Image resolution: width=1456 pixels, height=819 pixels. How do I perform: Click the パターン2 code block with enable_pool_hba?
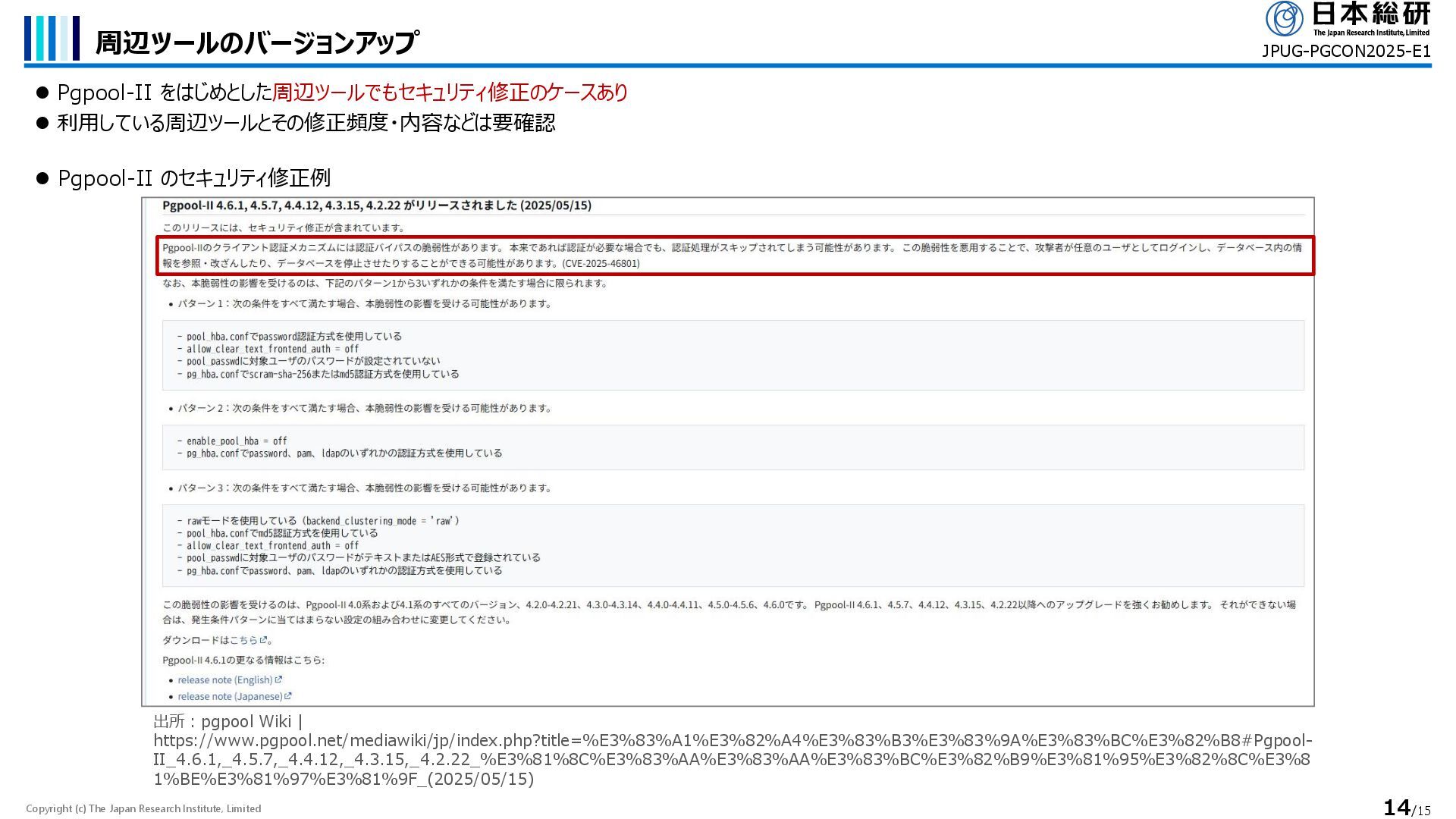pyautogui.click(x=733, y=447)
